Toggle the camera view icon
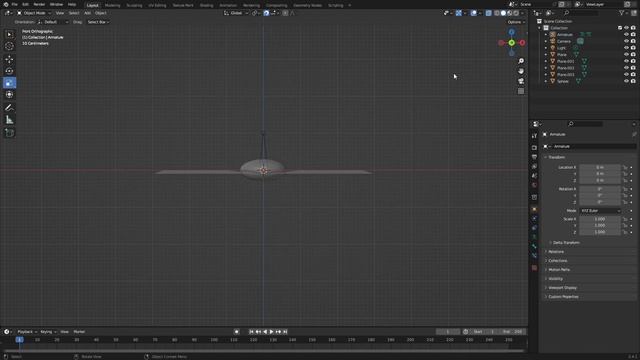 (x=521, y=81)
